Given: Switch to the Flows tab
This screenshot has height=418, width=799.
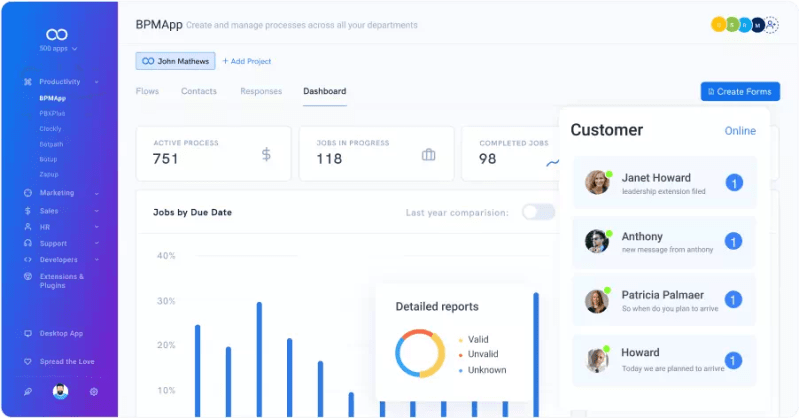Looking at the screenshot, I should (x=147, y=91).
